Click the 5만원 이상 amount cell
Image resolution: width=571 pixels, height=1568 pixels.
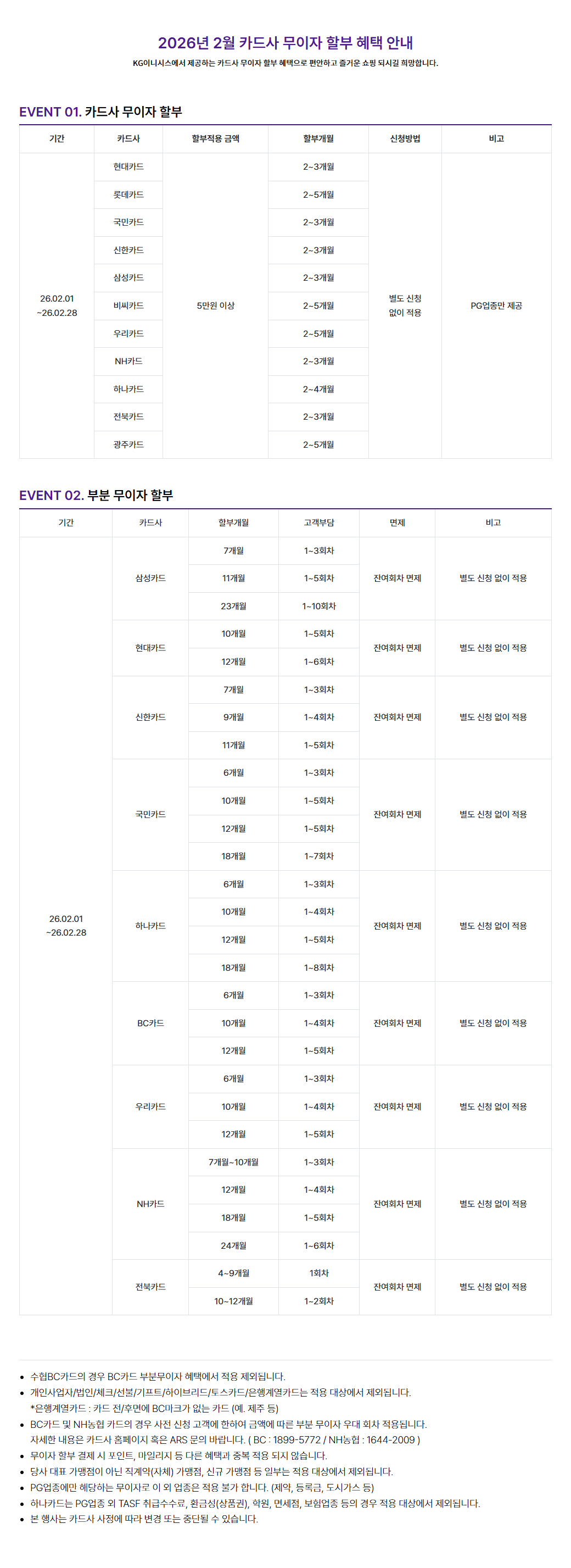[215, 305]
